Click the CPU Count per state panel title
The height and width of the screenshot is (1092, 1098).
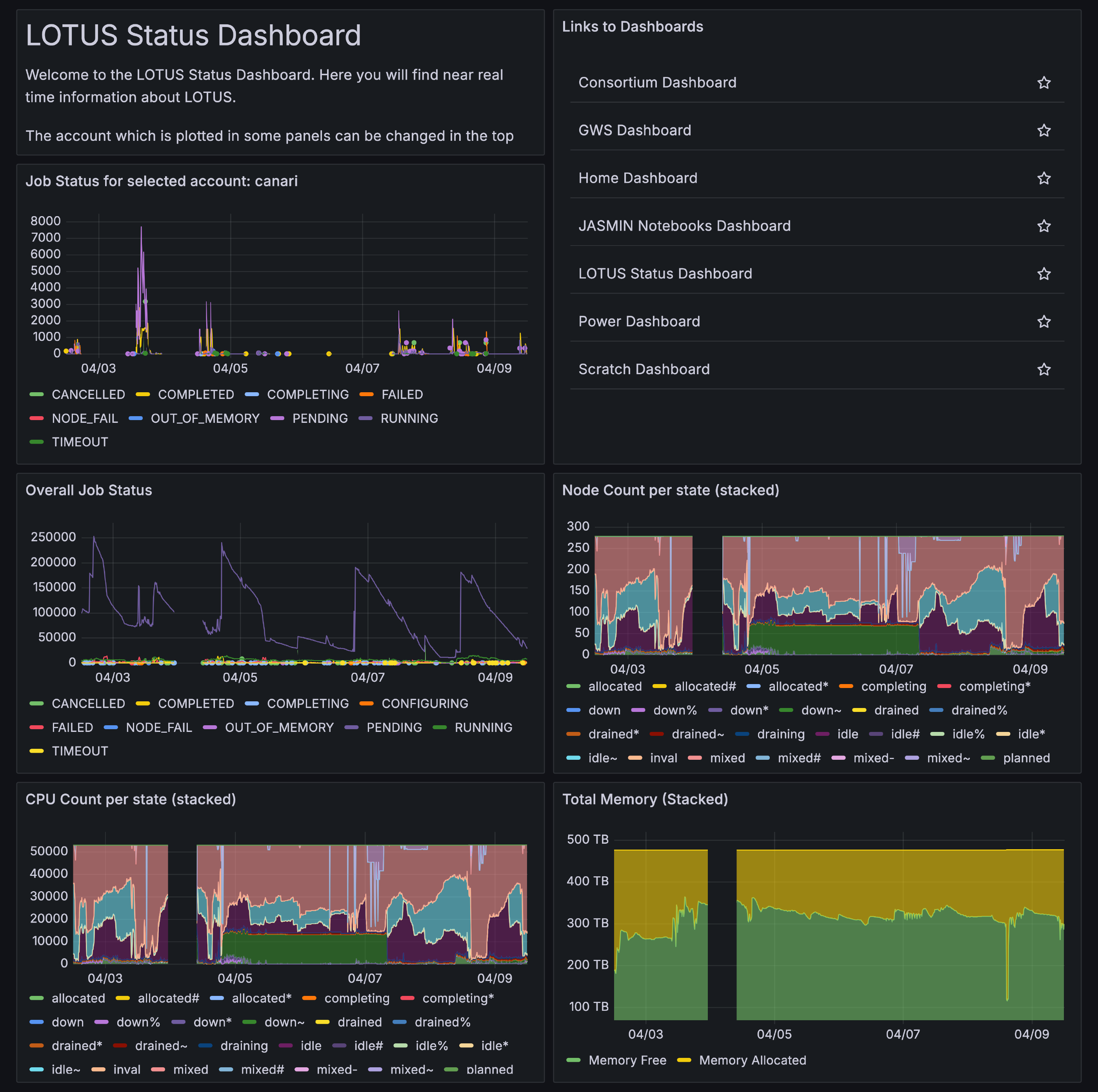pos(131,800)
